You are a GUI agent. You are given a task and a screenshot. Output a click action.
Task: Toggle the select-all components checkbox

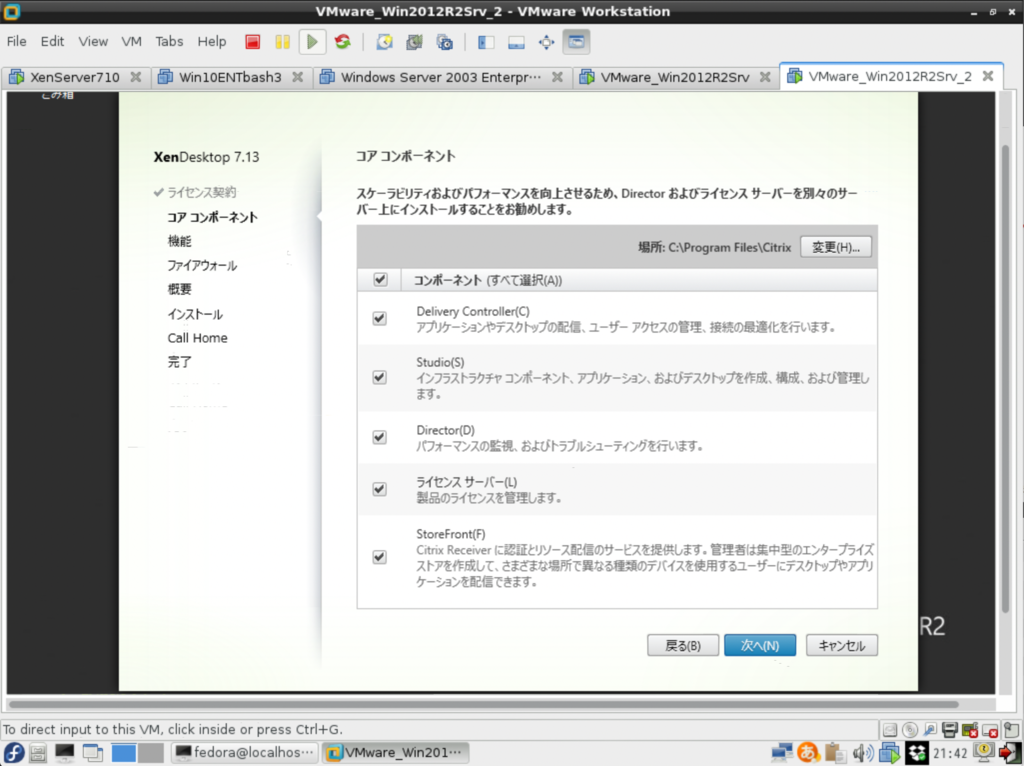[380, 279]
